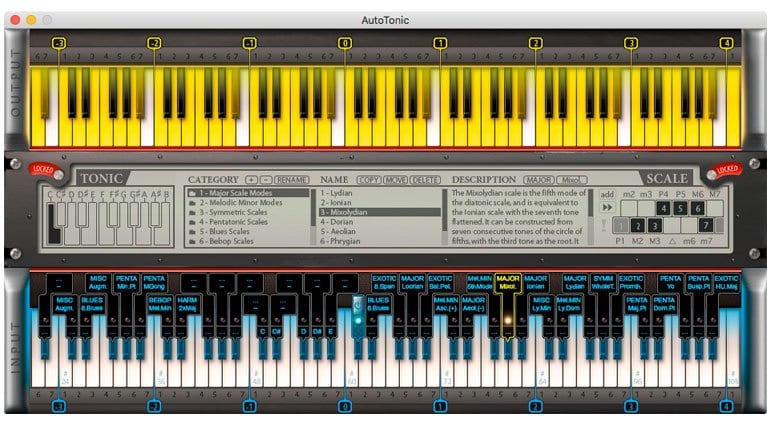Open the Bebop Scales category
This screenshot has width=770, height=425.
tap(247, 241)
